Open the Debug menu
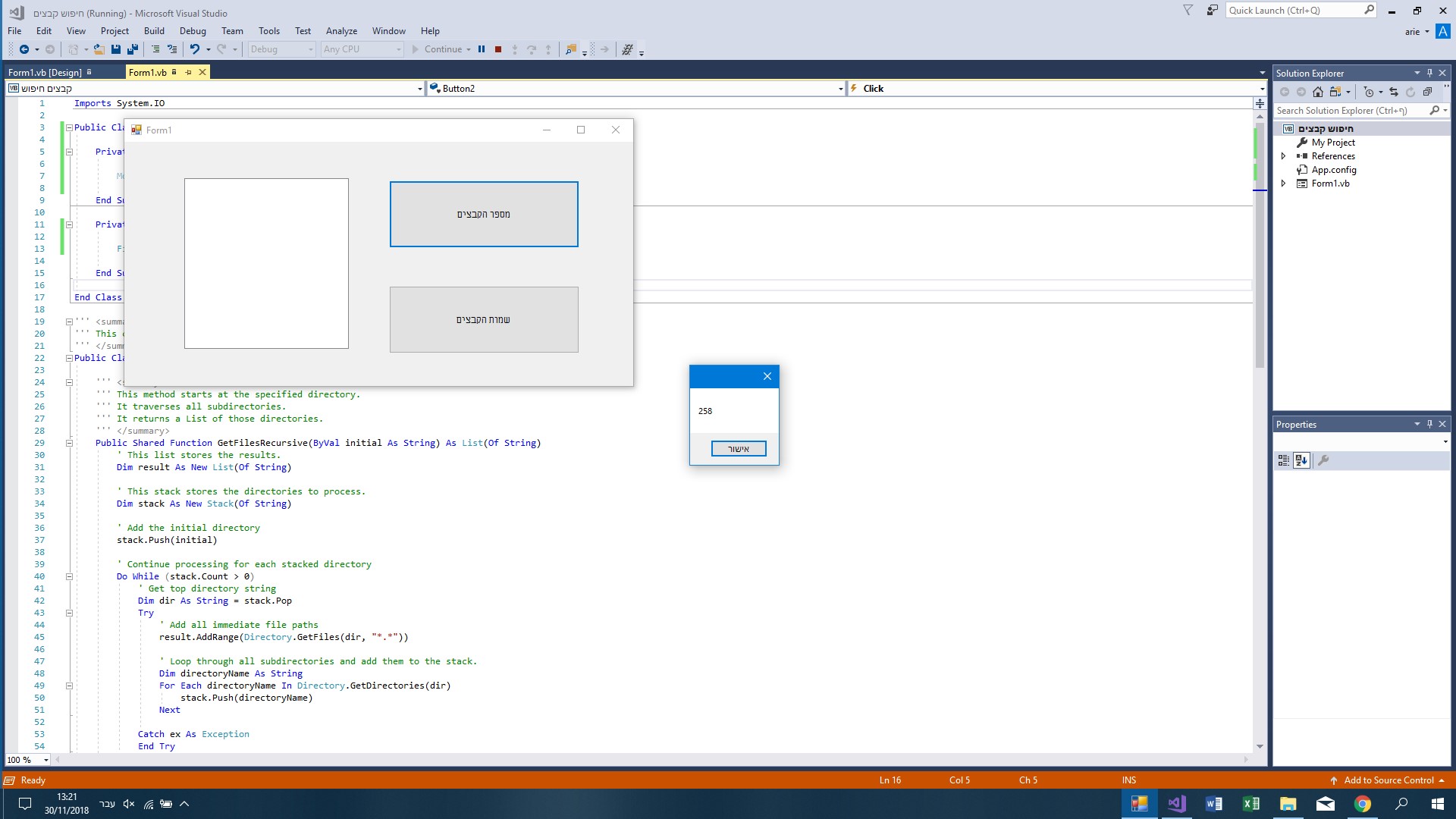 [193, 31]
